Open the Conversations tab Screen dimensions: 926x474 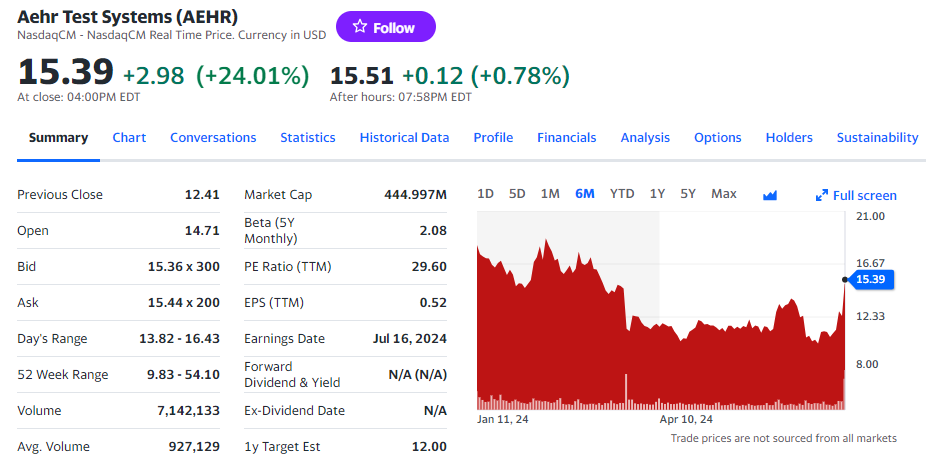pyautogui.click(x=213, y=138)
